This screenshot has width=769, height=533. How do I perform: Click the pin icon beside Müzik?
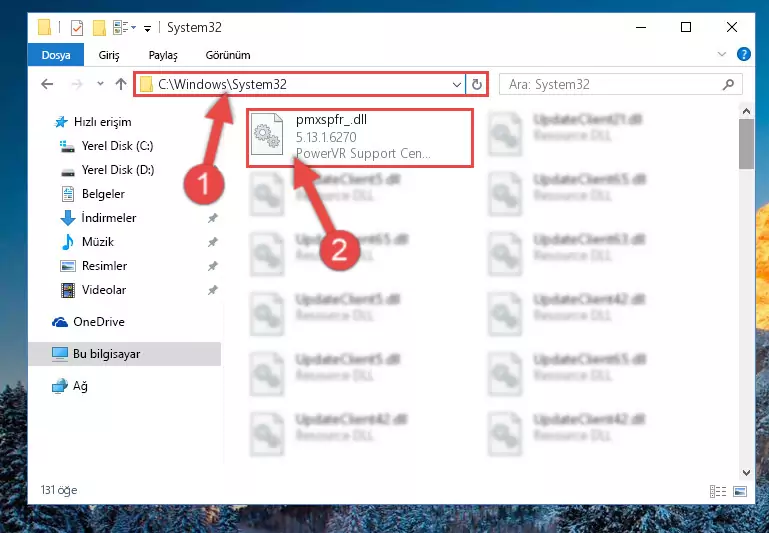(212, 242)
